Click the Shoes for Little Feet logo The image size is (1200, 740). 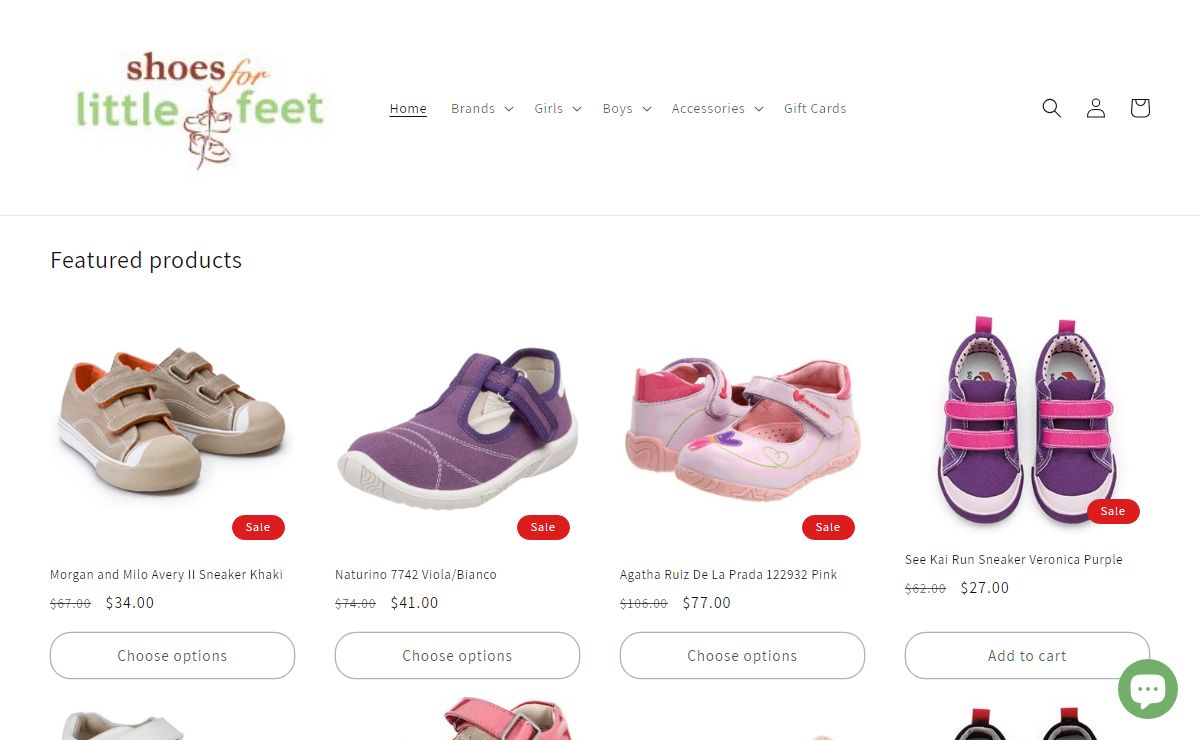tap(200, 108)
